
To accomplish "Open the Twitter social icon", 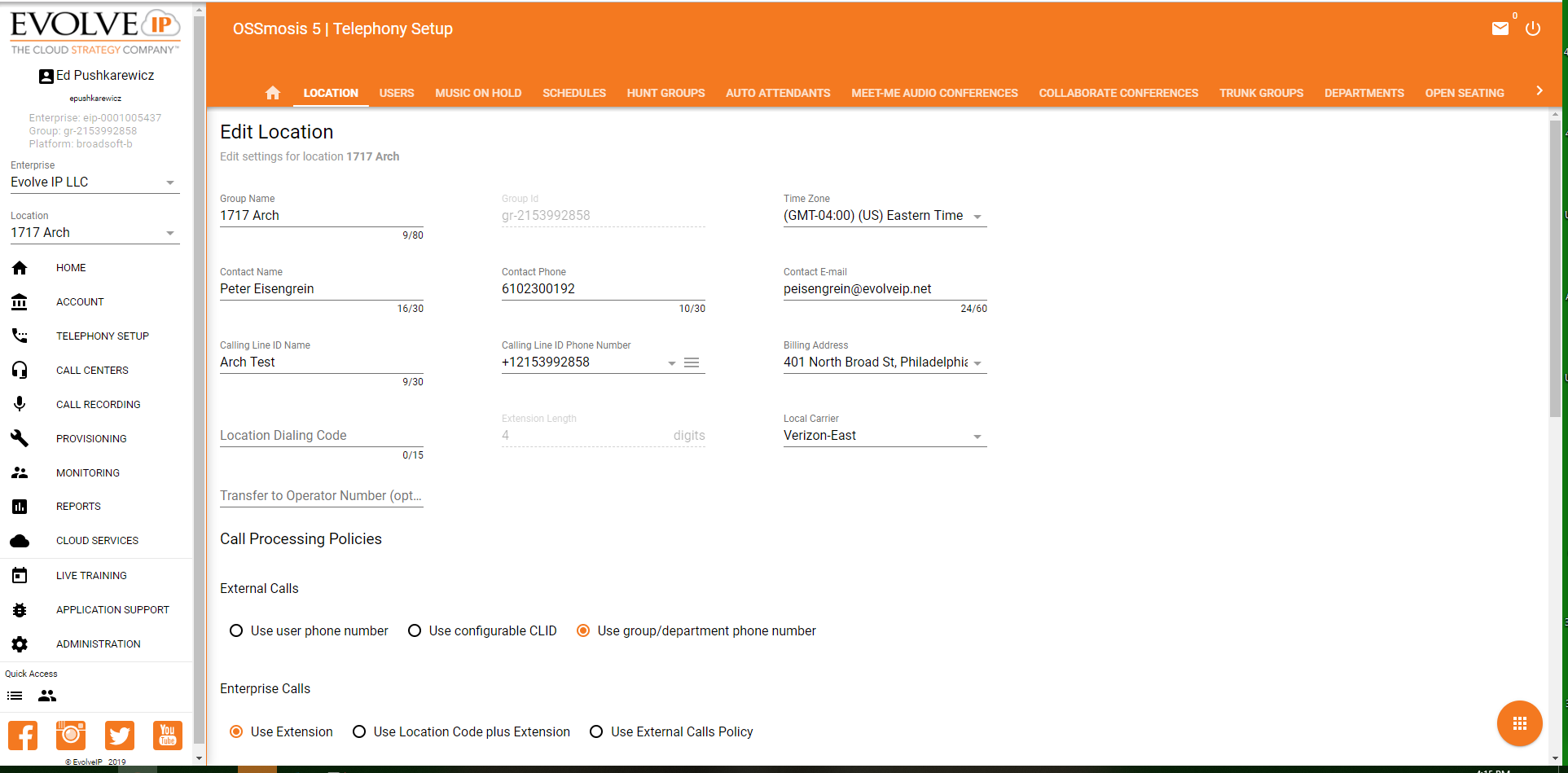I will point(120,736).
